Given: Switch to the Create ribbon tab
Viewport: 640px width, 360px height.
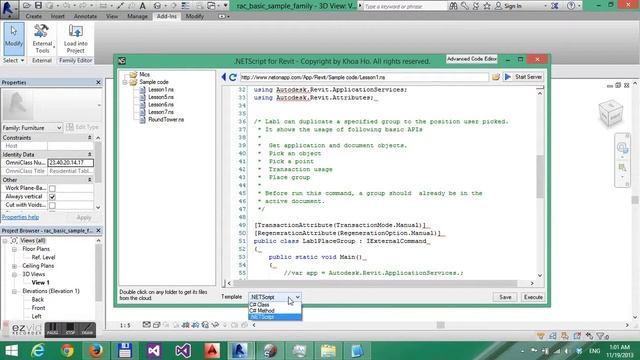Looking at the screenshot, I should coord(33,16).
